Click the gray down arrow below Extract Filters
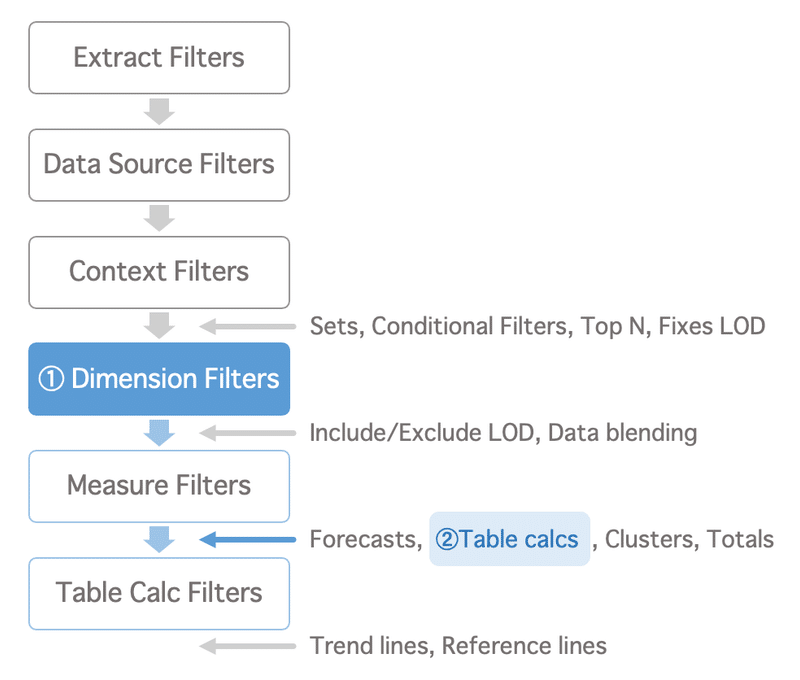The height and width of the screenshot is (680, 800). 159,112
